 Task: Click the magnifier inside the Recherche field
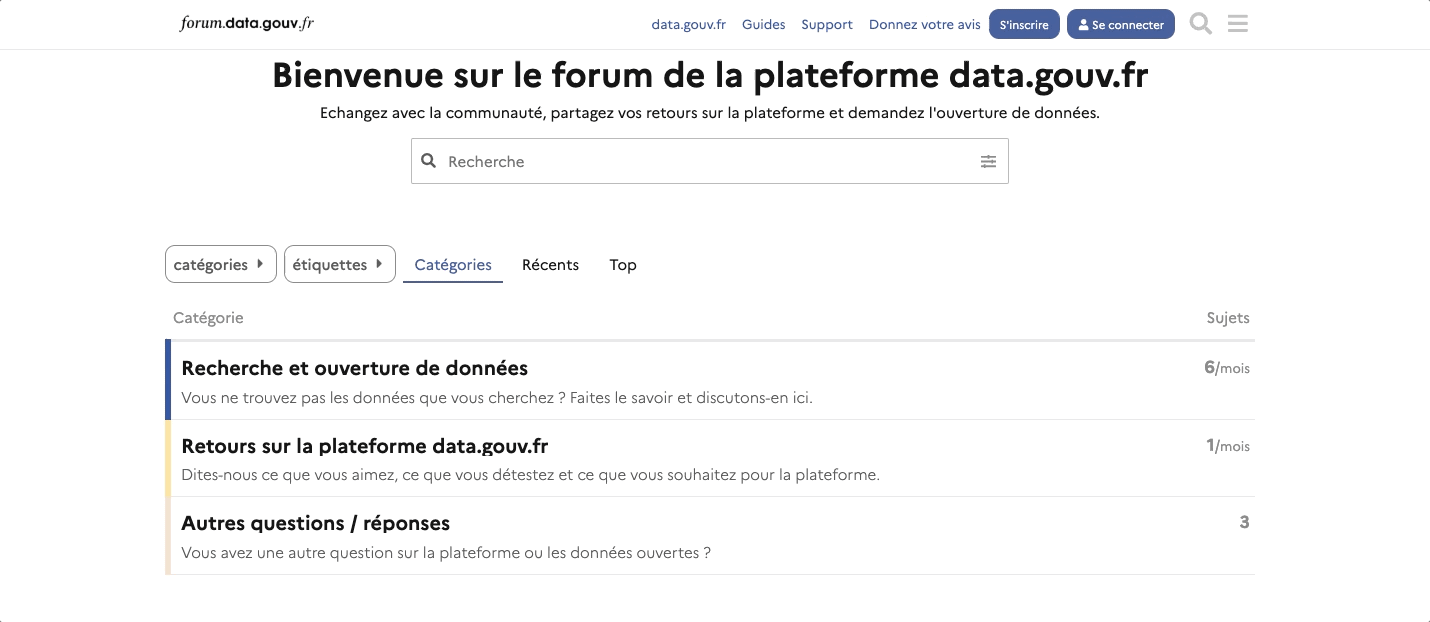429,160
